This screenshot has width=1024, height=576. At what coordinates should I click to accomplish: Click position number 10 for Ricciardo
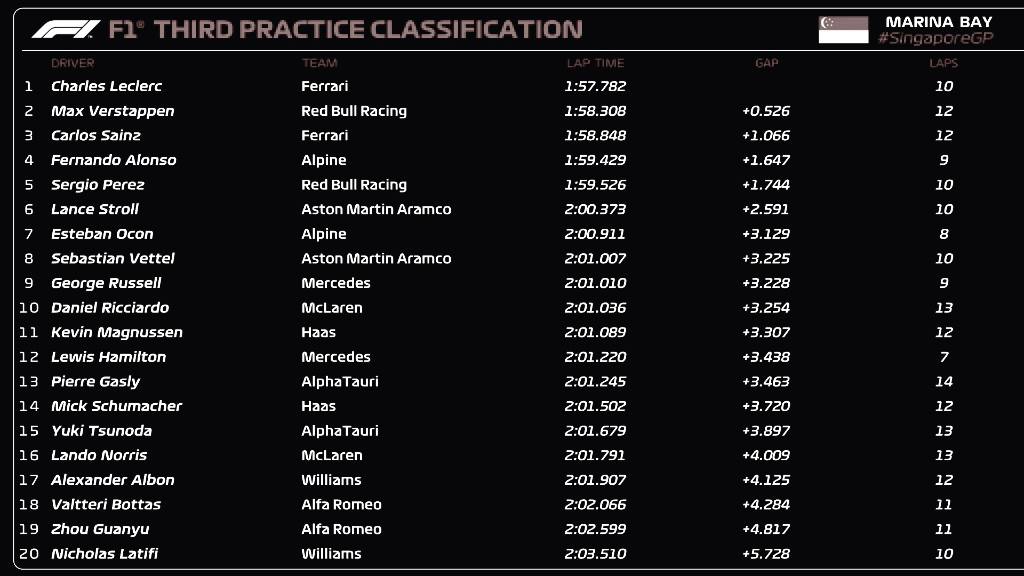[x=29, y=308]
